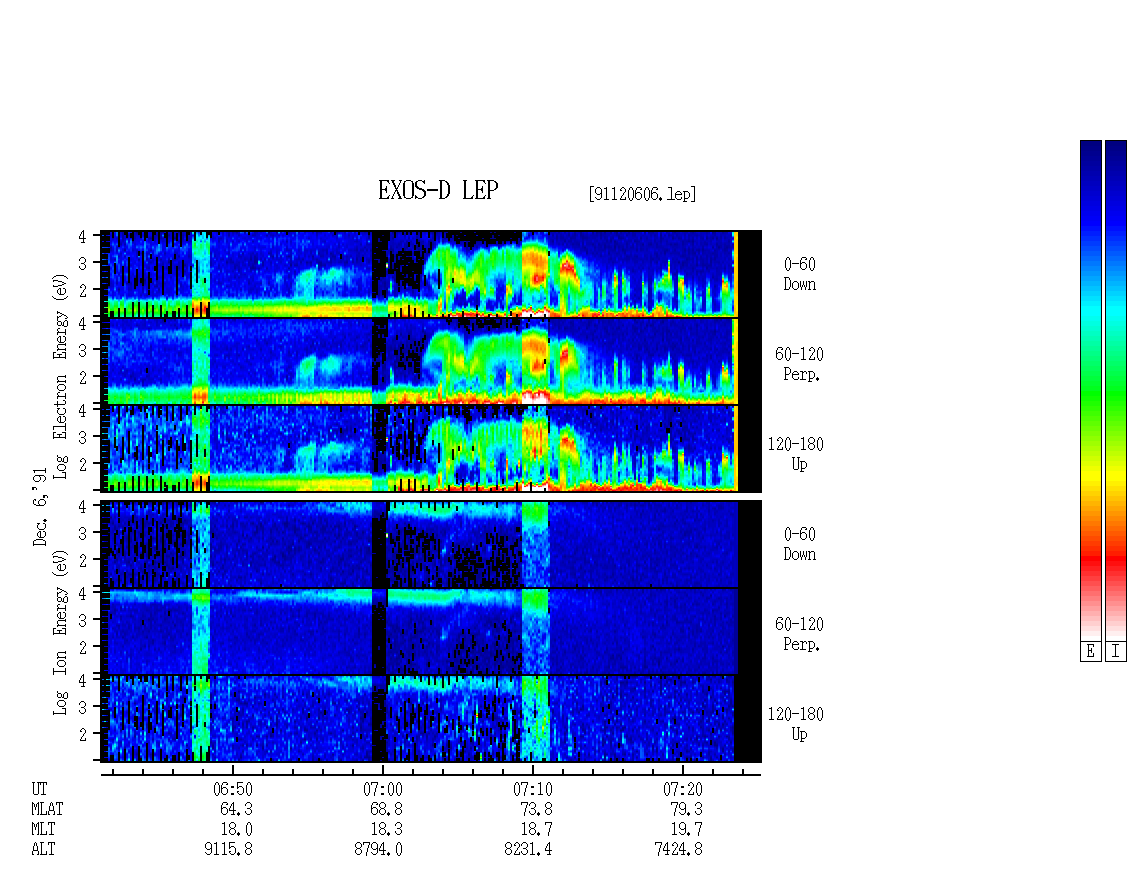1130x875 pixels.
Task: Select the MLT value 18.3
Action: (386, 830)
